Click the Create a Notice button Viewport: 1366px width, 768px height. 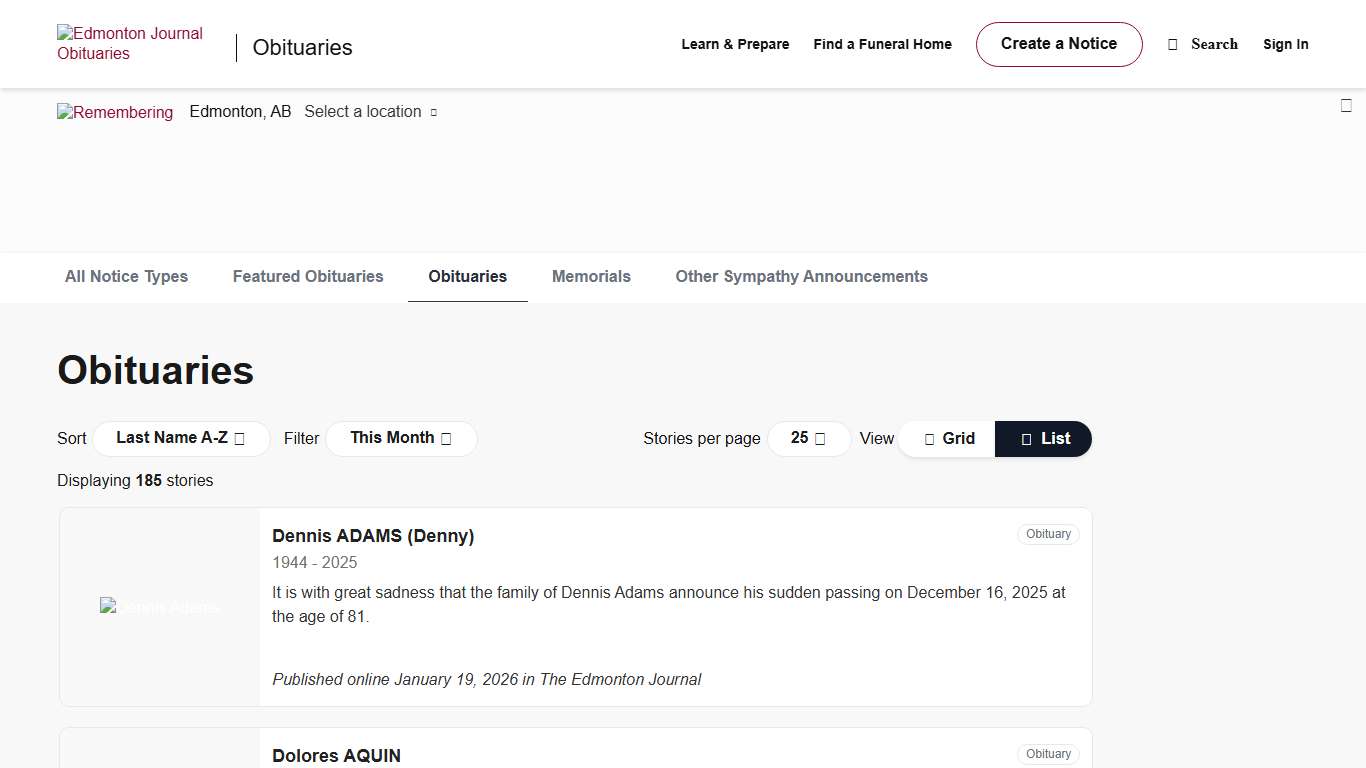click(x=1059, y=44)
